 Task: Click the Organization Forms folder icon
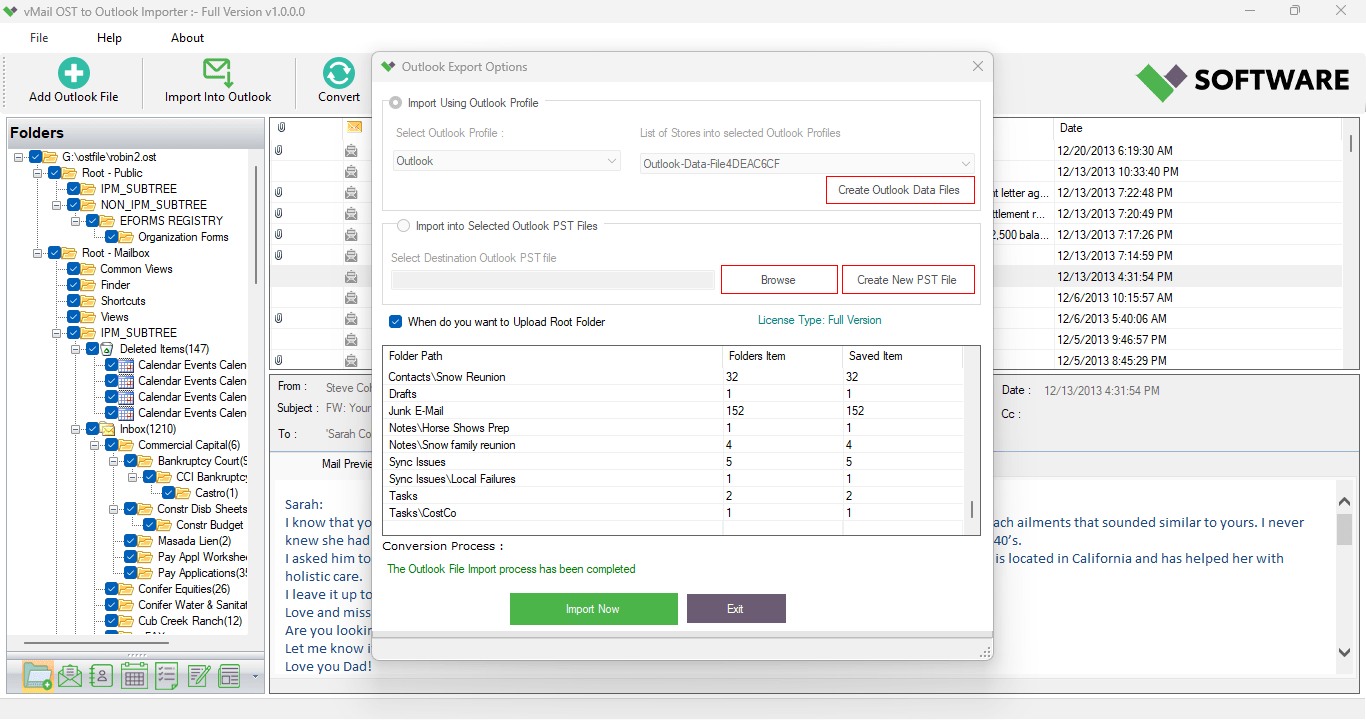(x=126, y=237)
